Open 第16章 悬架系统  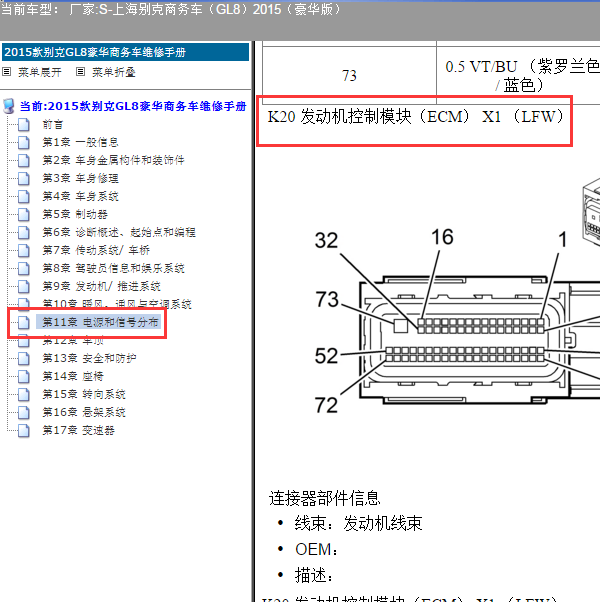click(84, 412)
